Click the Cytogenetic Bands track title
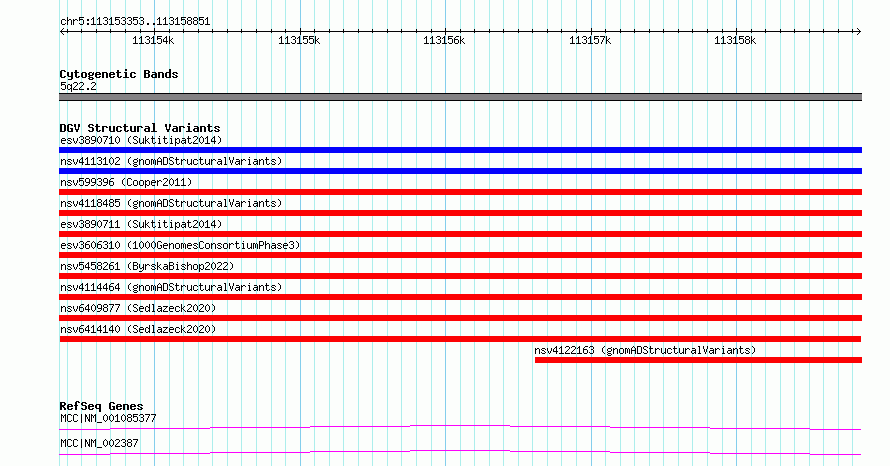The height and width of the screenshot is (466, 890). [119, 74]
